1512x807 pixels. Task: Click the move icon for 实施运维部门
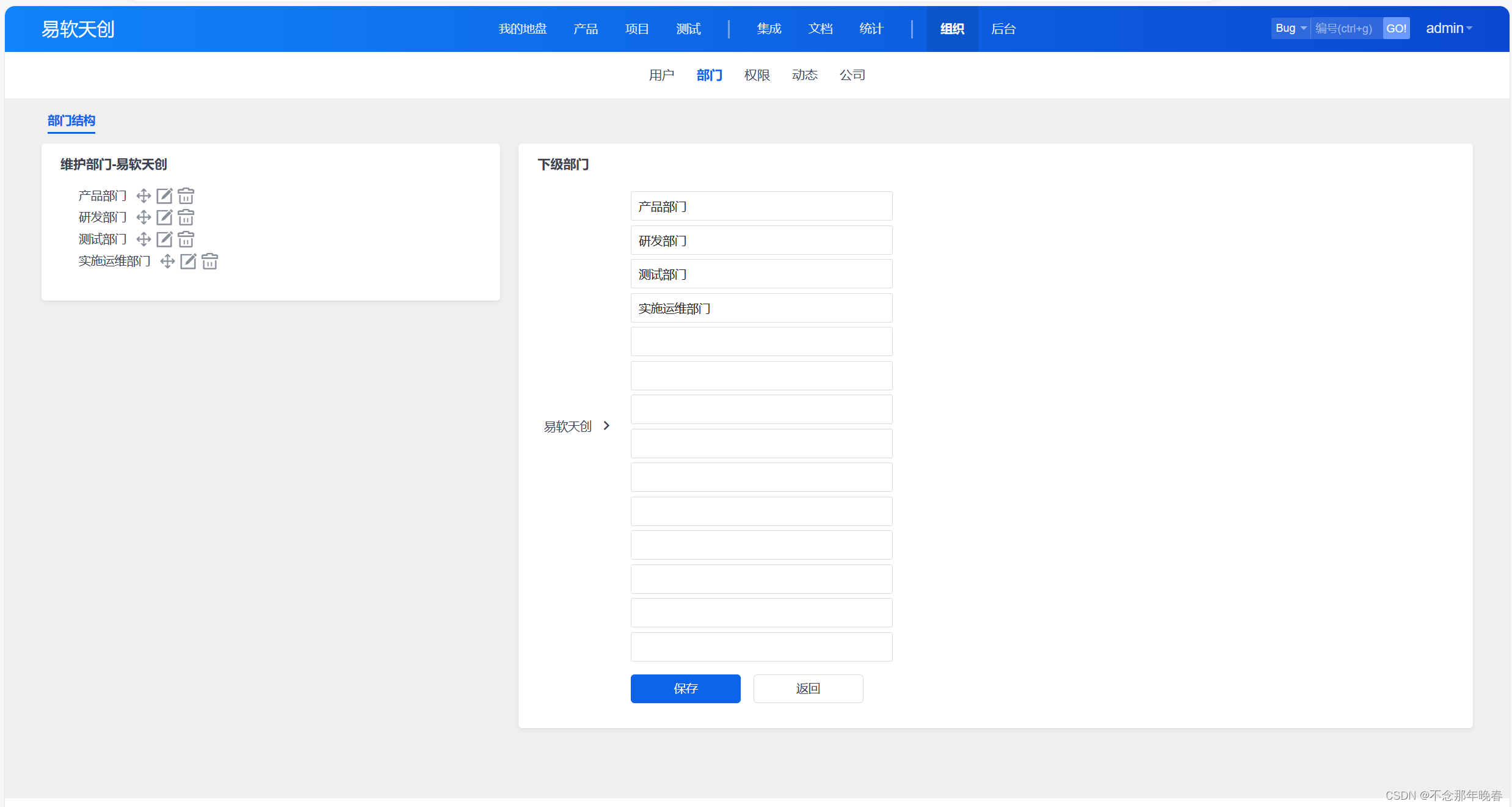click(x=167, y=261)
